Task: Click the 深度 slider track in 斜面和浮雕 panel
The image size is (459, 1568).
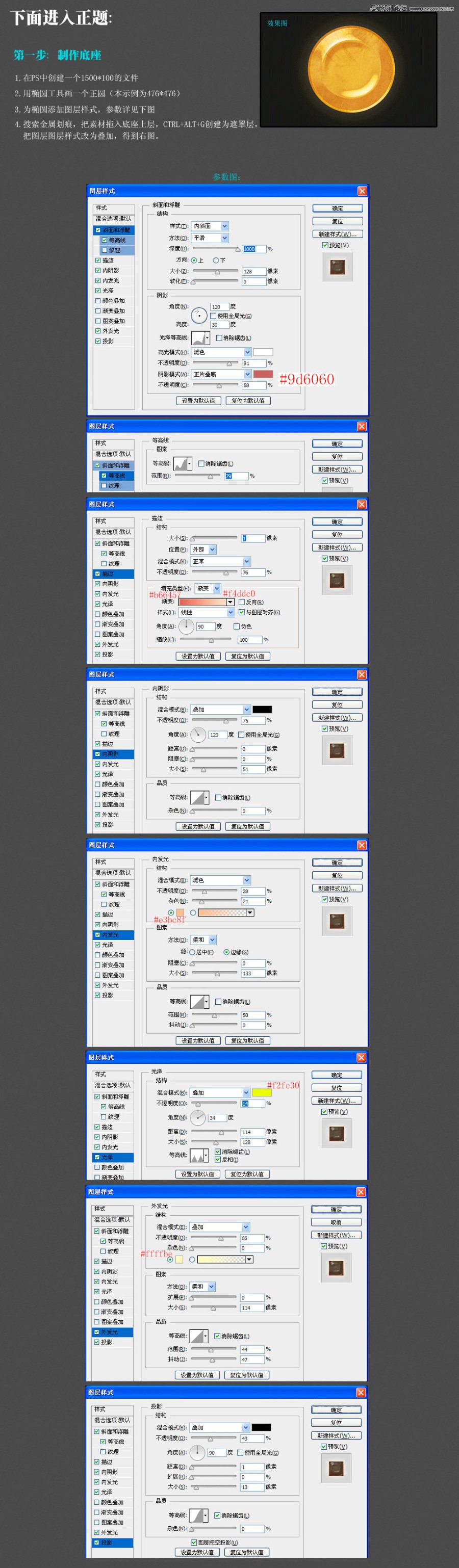Action: pos(216,248)
